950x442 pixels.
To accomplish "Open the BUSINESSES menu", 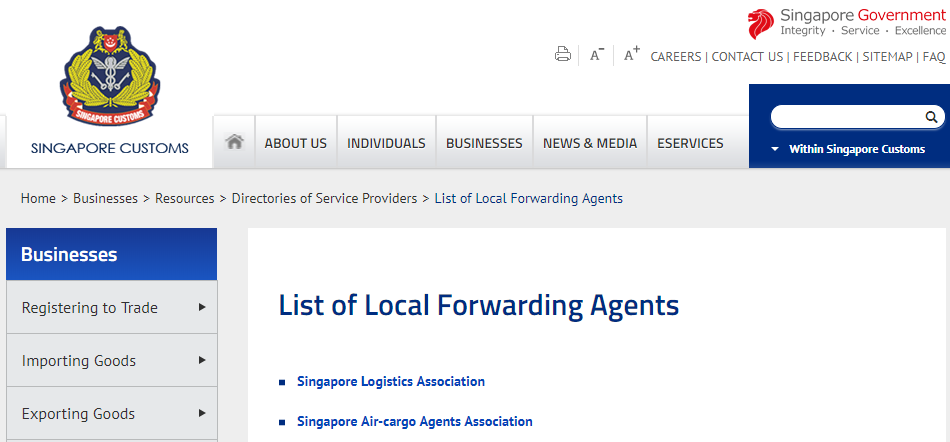I will 484,143.
